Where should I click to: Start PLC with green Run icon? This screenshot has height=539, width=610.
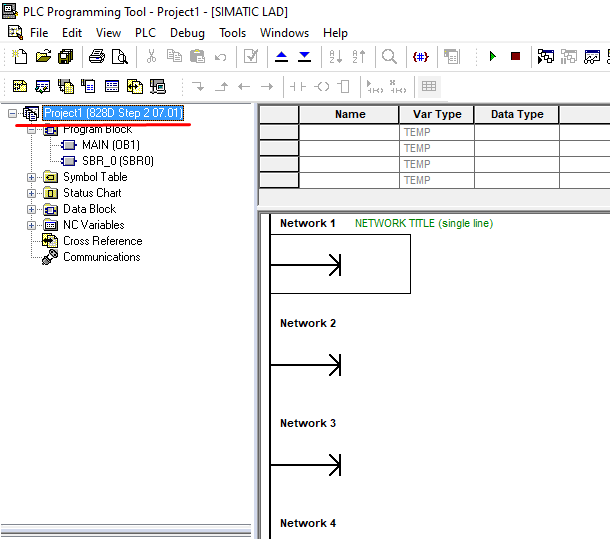pos(492,57)
